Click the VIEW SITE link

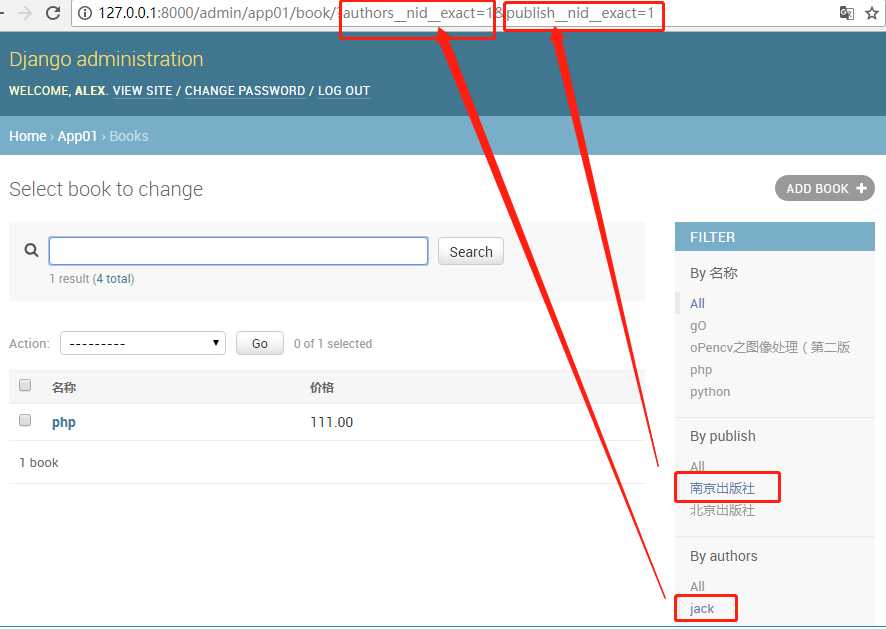(142, 90)
